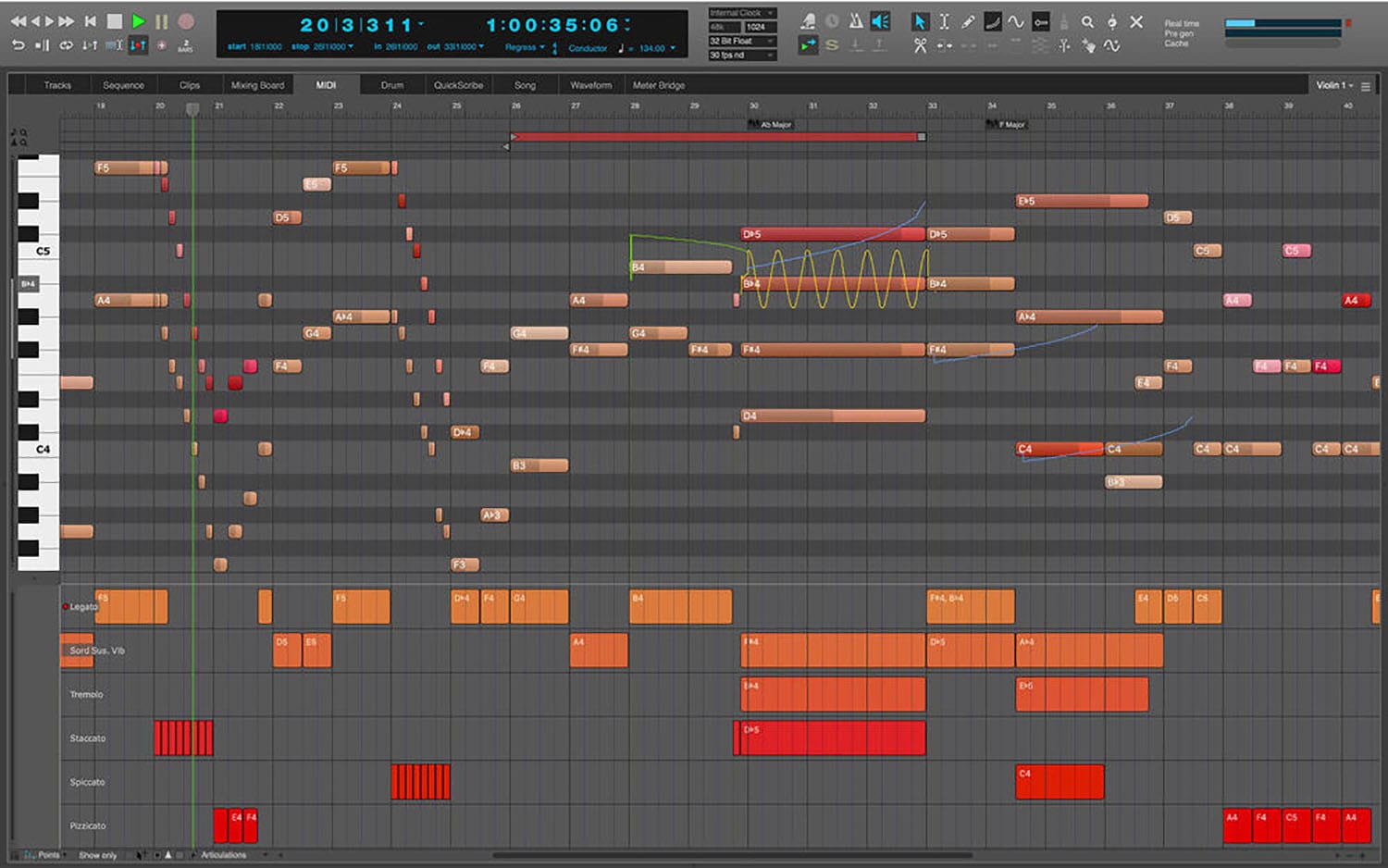Toggle the Memory Cycle loop icon

pyautogui.click(x=67, y=45)
